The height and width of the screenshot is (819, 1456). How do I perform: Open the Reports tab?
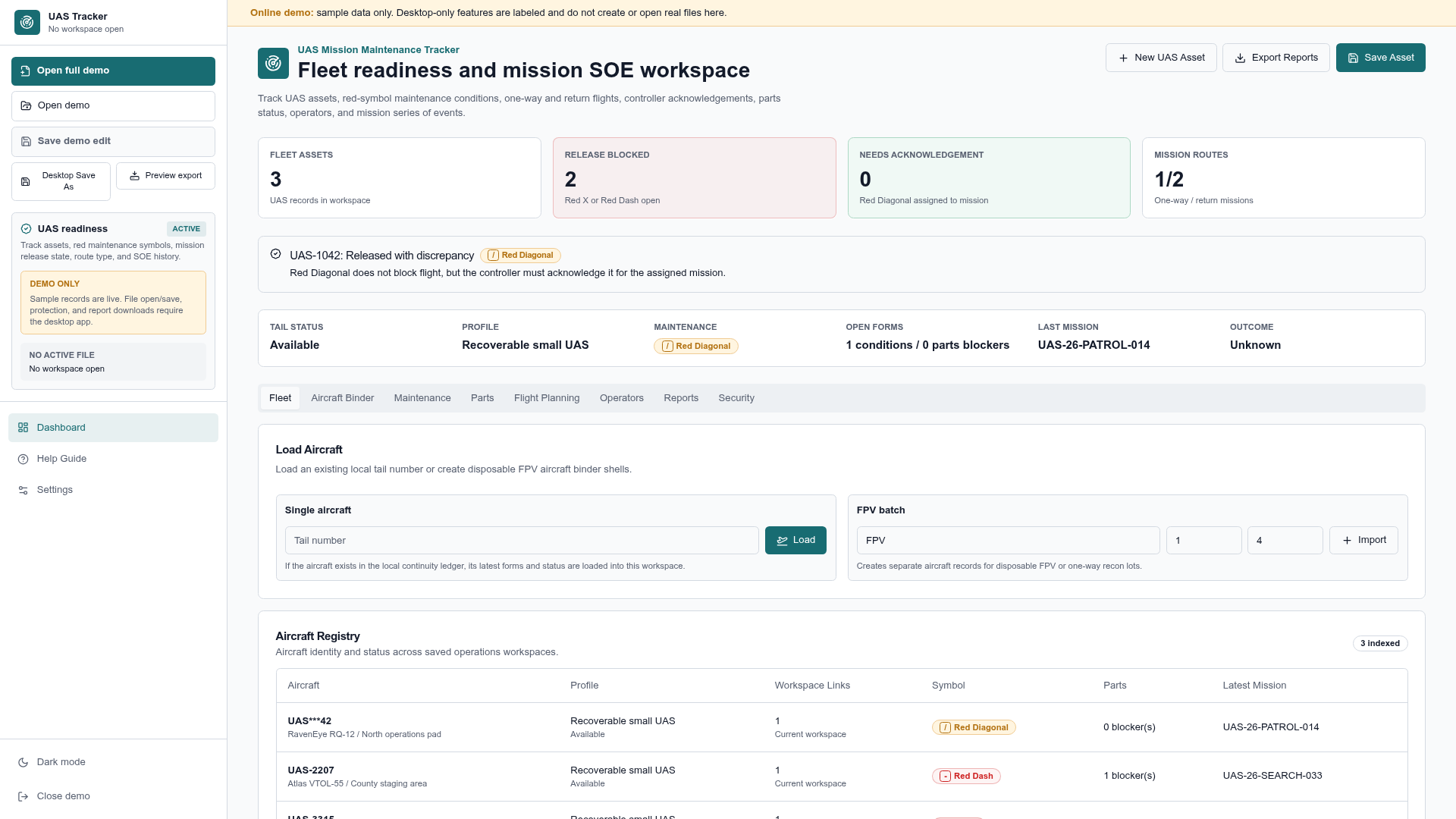click(681, 398)
